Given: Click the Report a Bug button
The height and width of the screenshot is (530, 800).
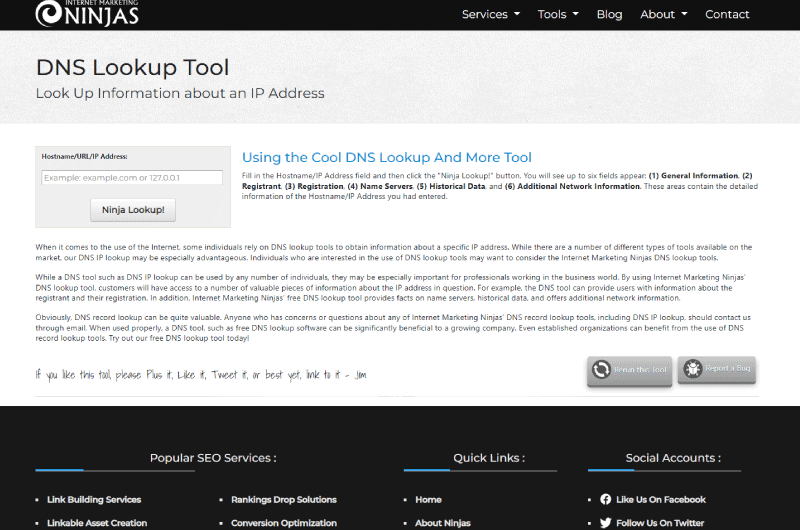Looking at the screenshot, I should point(717,369).
